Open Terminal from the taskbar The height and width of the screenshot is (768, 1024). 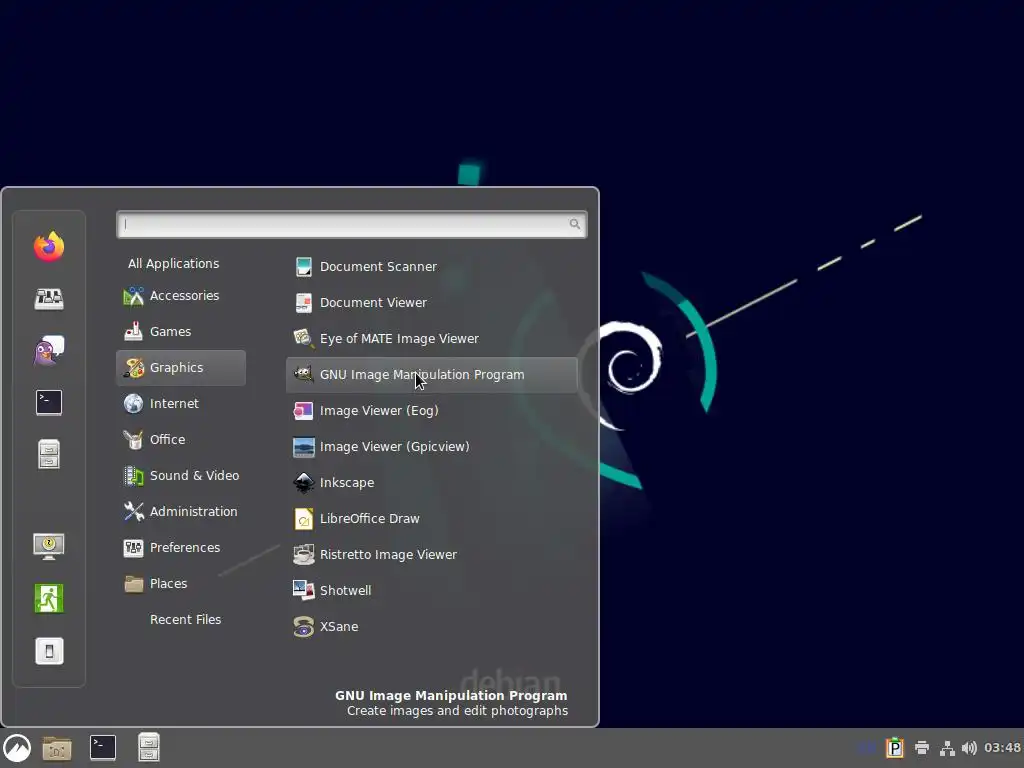click(103, 748)
